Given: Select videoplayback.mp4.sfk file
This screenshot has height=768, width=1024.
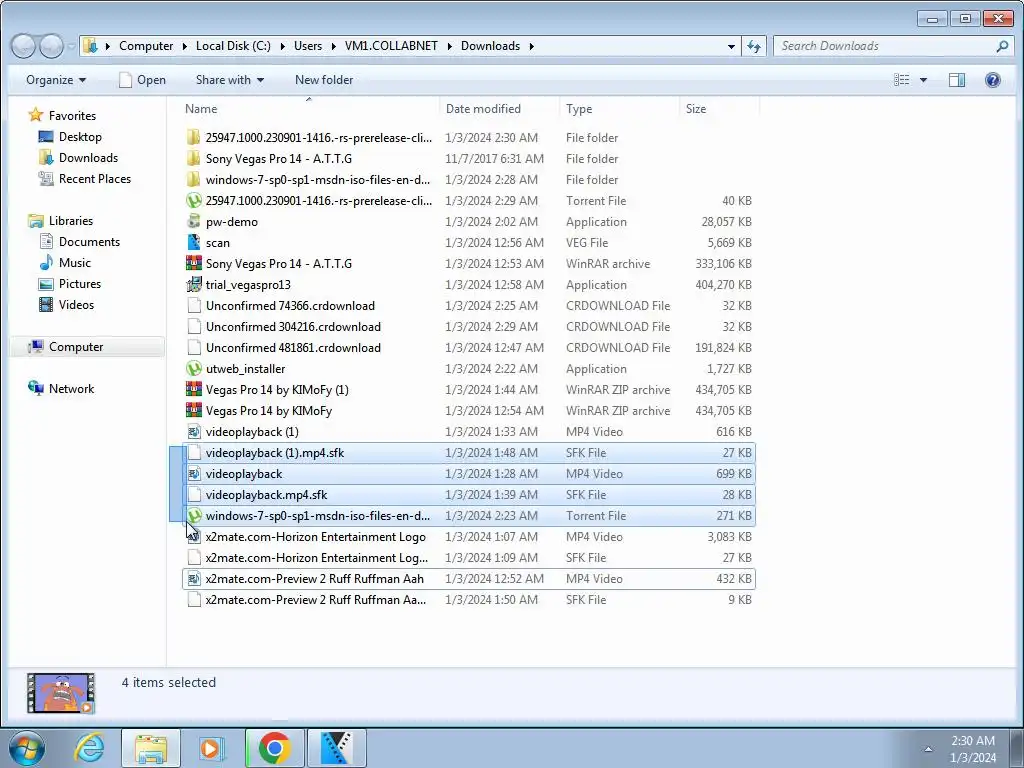Looking at the screenshot, I should (469, 494).
